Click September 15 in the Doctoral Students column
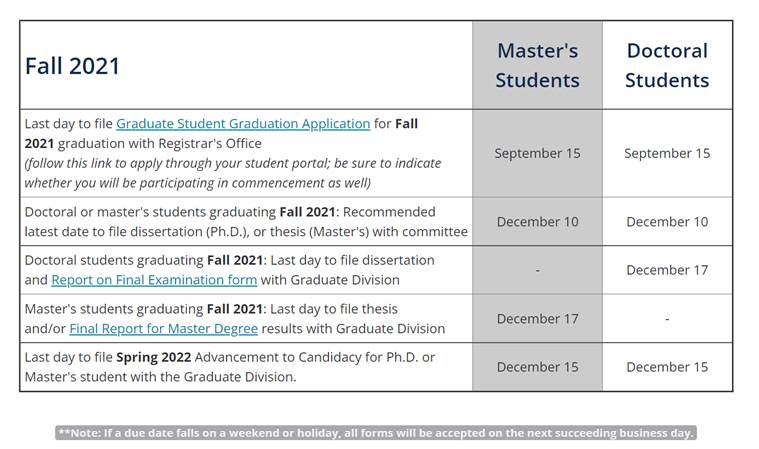 [x=667, y=153]
